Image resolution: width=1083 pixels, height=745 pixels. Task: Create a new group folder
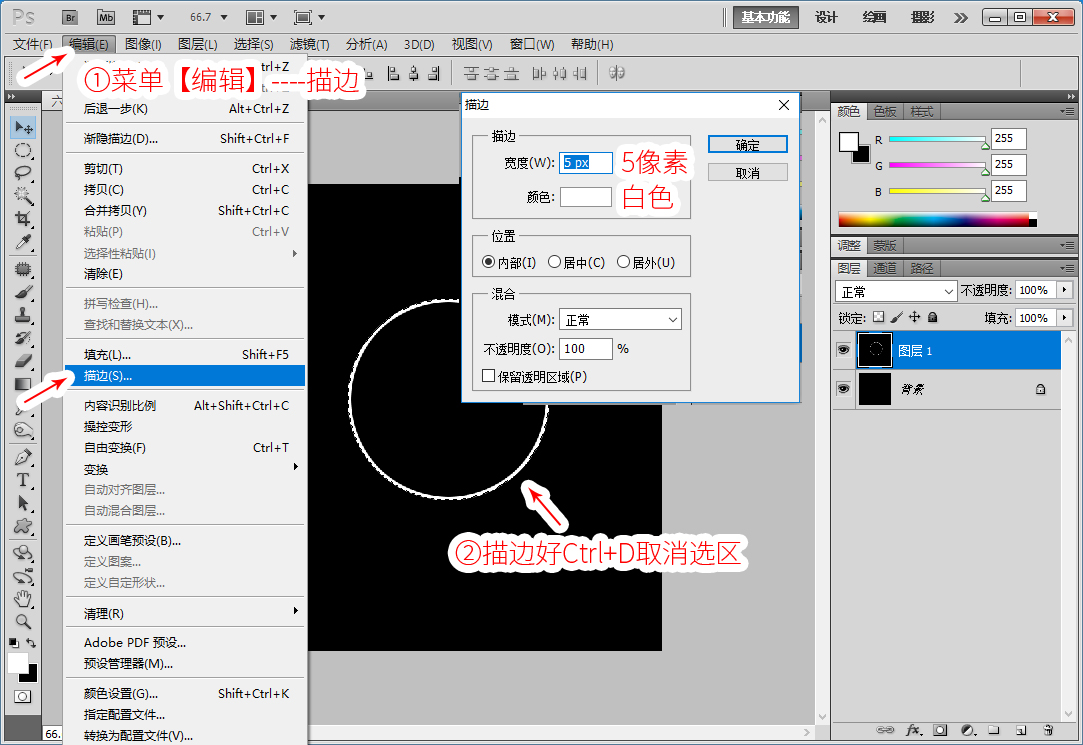point(994,730)
